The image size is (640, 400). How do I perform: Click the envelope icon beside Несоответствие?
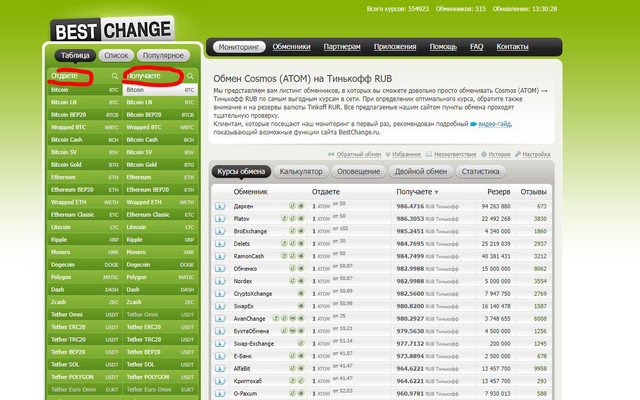tap(429, 154)
